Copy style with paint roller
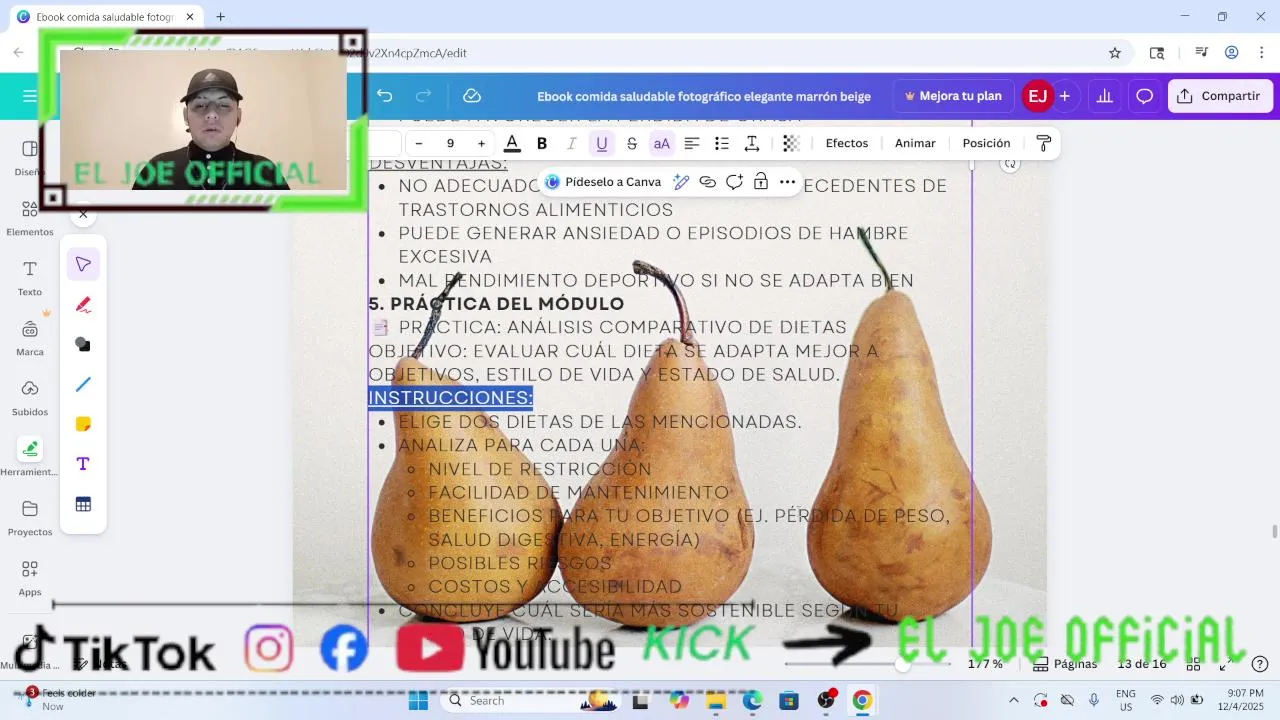 click(1043, 143)
